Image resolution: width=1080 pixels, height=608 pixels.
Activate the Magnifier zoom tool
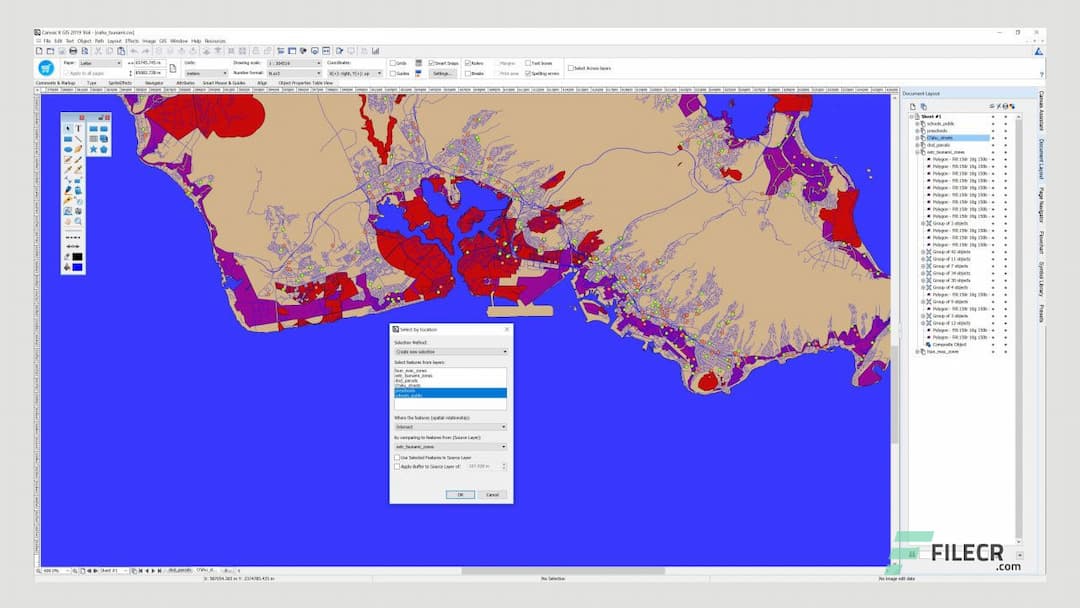80,220
